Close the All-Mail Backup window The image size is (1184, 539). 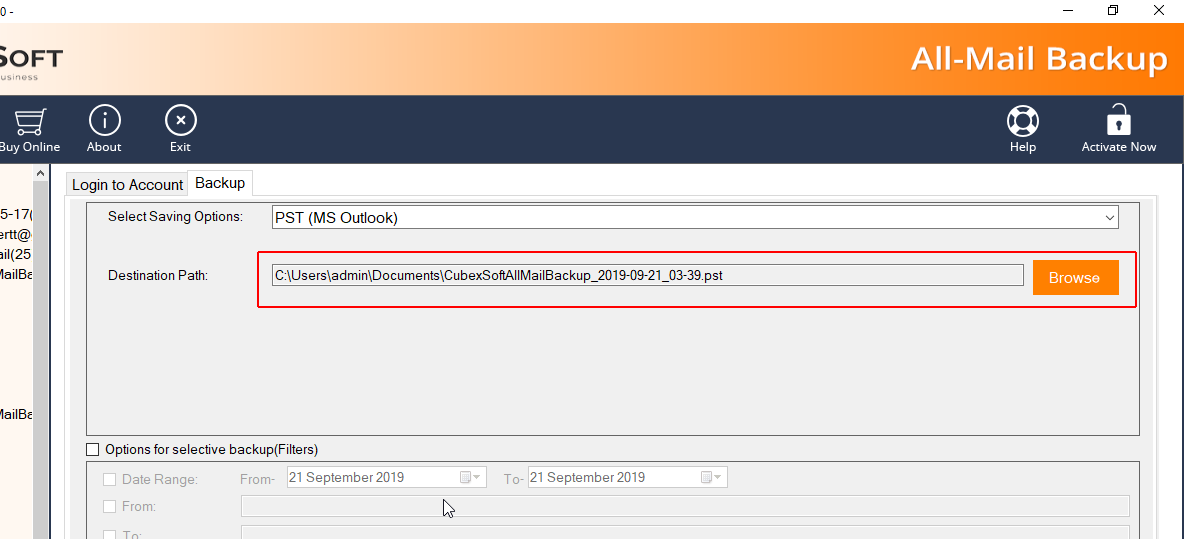(1160, 10)
